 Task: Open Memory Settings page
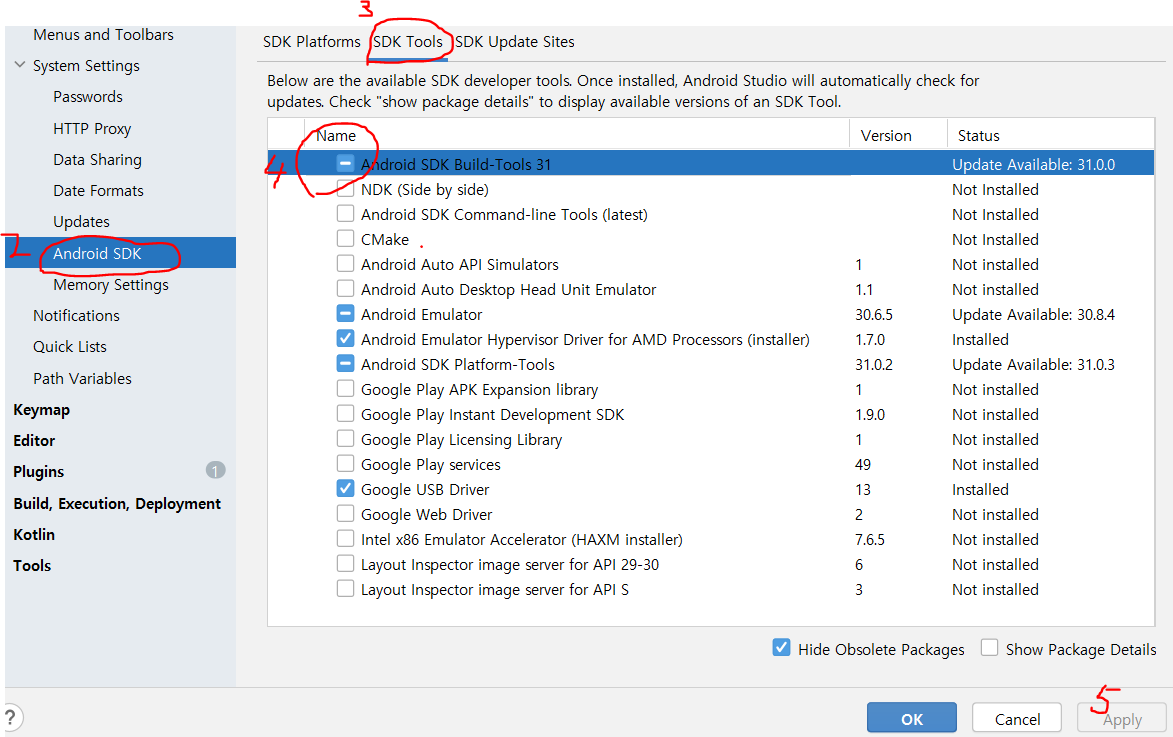(111, 284)
